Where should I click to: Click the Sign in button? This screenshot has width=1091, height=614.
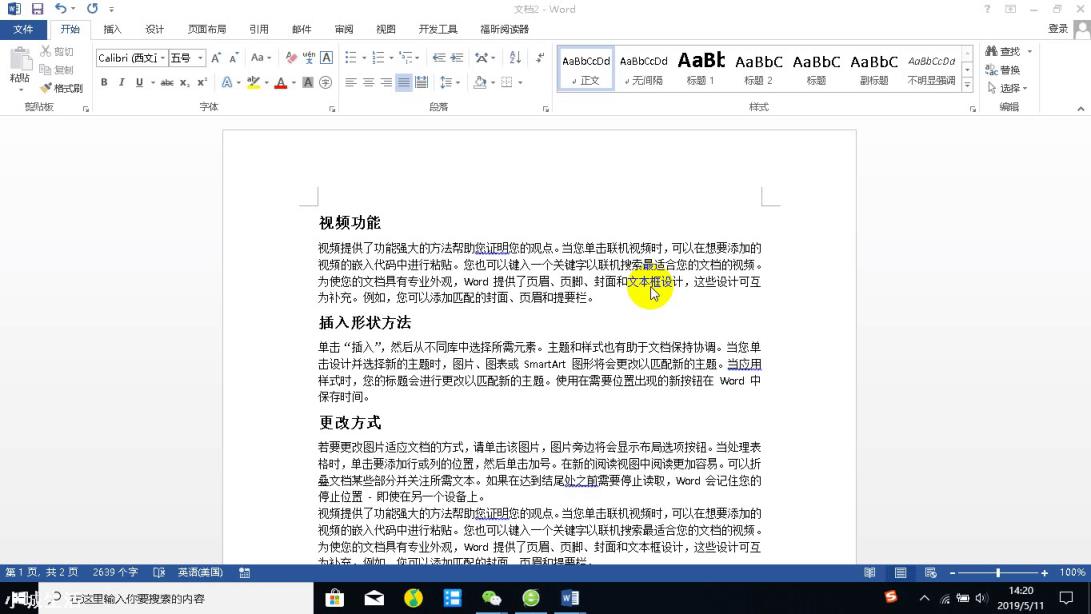(1058, 29)
